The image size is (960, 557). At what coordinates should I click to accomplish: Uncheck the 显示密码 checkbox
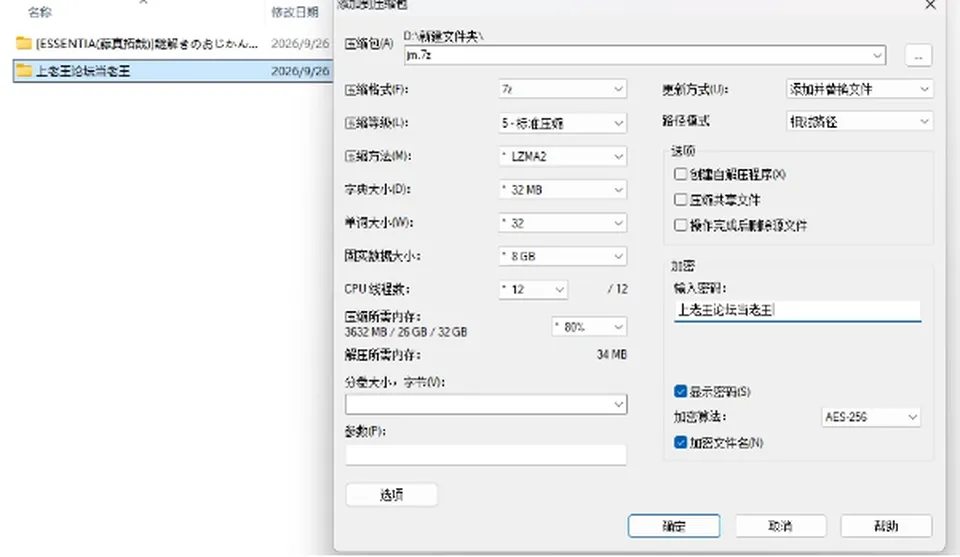pos(680,391)
